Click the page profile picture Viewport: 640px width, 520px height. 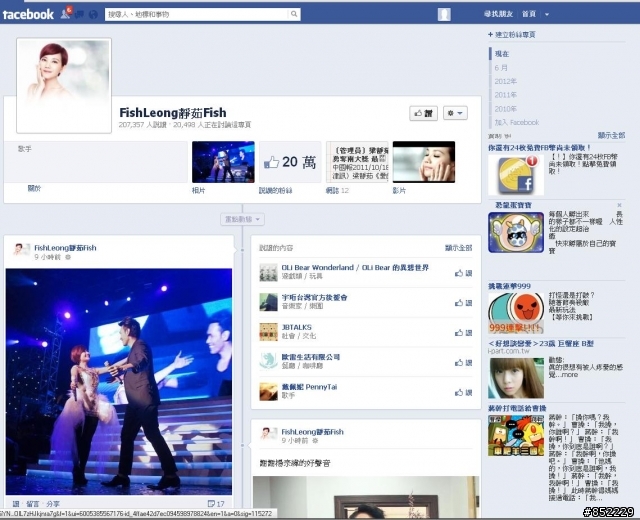coord(64,86)
